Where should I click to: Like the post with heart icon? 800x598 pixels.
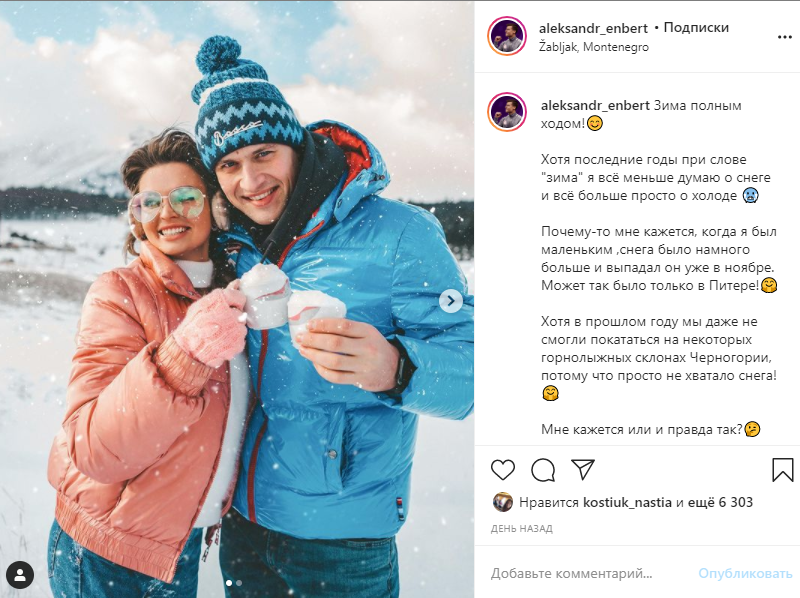point(503,469)
